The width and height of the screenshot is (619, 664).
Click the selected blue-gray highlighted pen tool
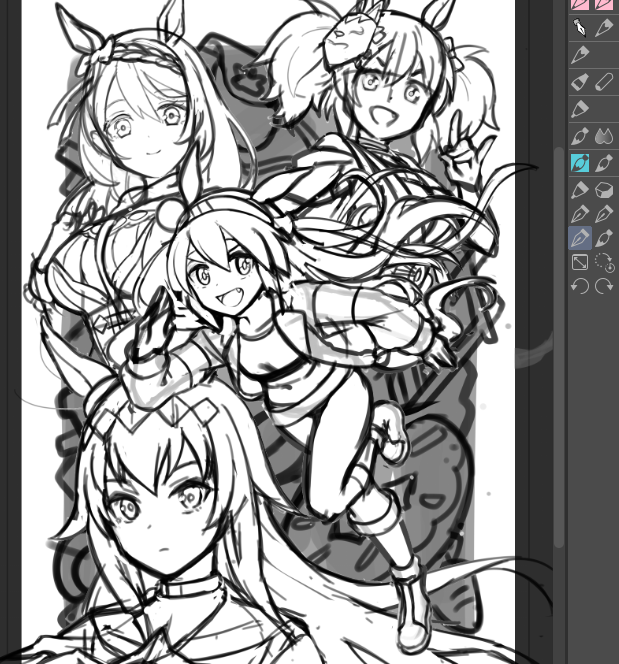[x=580, y=238]
